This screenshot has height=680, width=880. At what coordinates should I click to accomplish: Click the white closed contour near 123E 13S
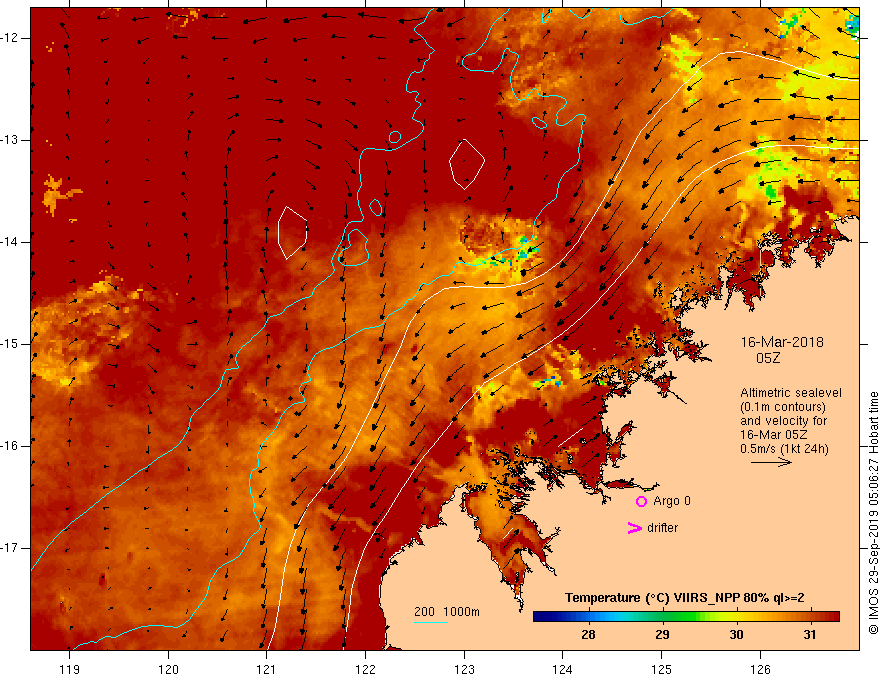click(x=466, y=164)
